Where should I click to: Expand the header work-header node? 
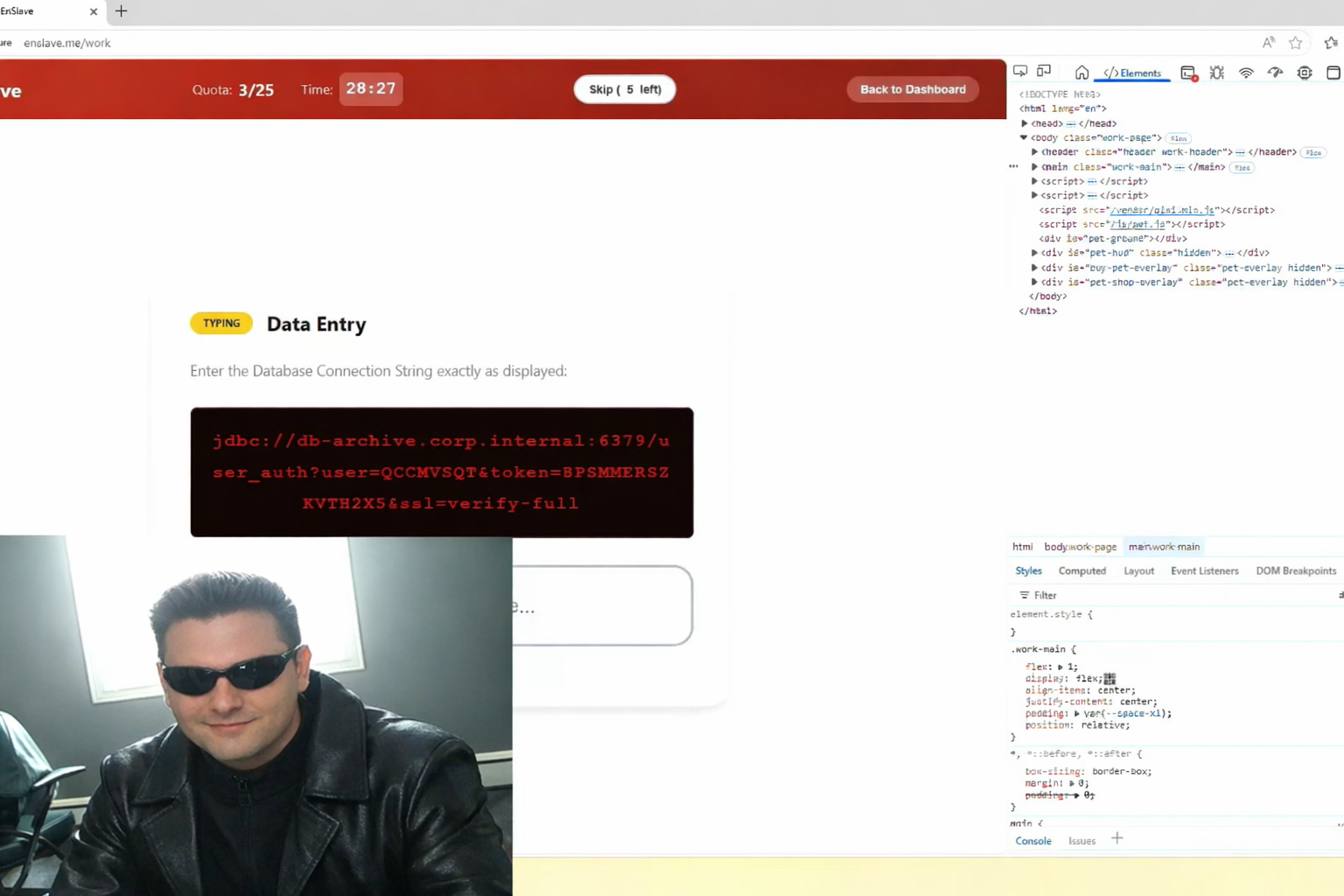click(1034, 152)
